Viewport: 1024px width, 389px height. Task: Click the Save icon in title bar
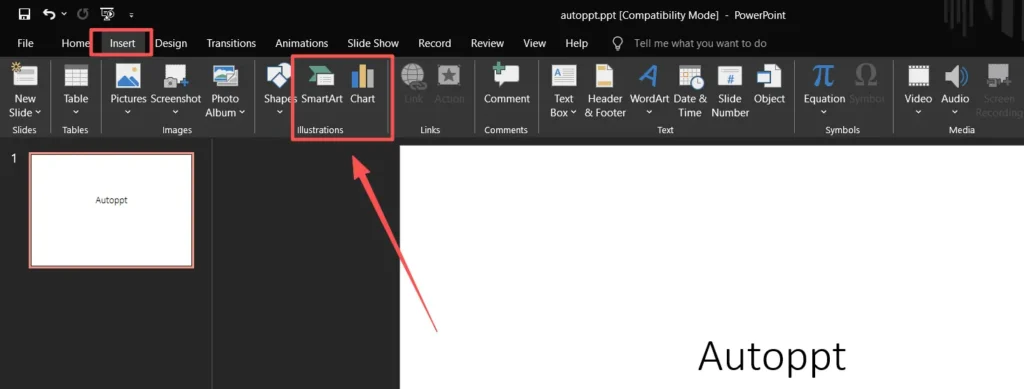[x=24, y=14]
